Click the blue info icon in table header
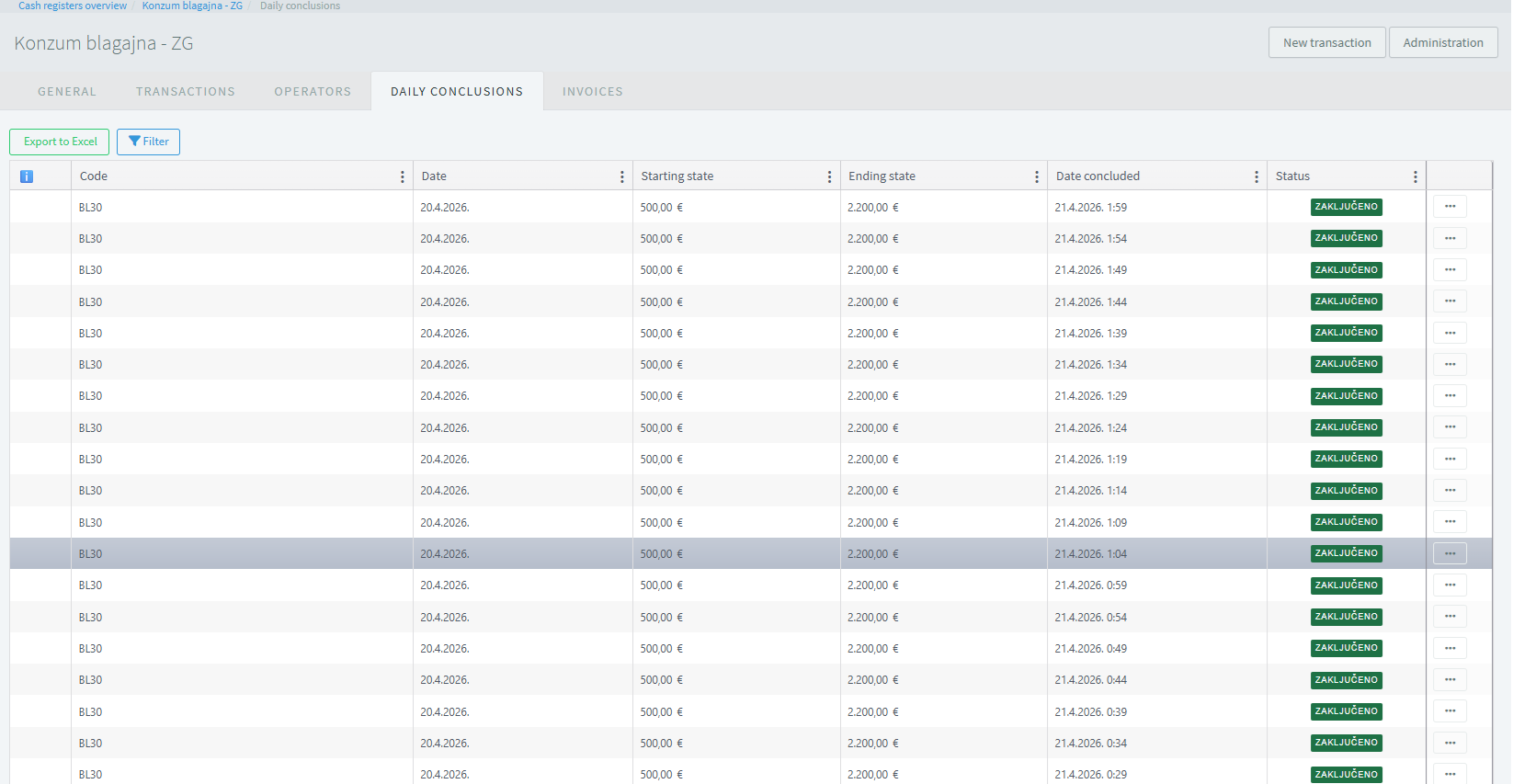This screenshot has width=1513, height=784. 27,176
